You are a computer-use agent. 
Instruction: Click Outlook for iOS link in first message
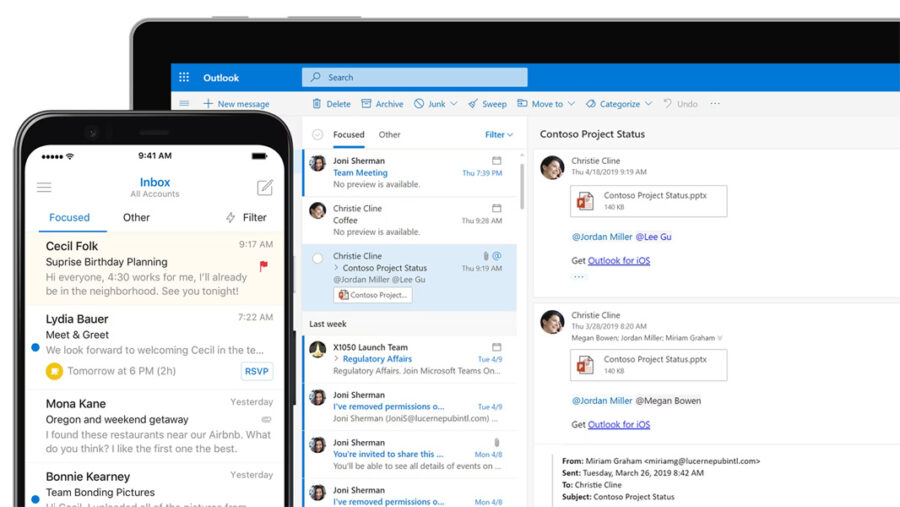[619, 261]
